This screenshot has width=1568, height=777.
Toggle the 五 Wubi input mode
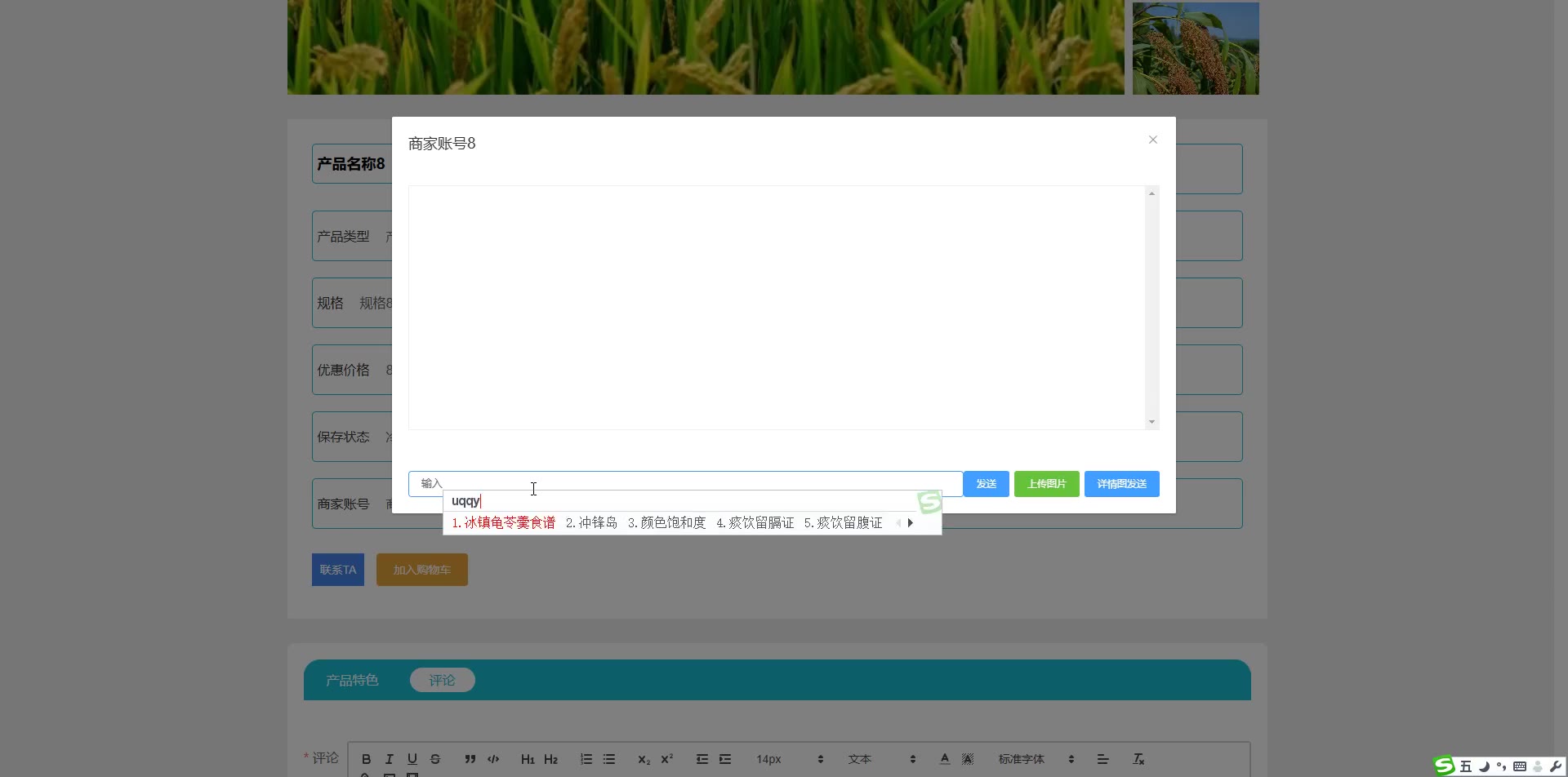(x=1466, y=766)
